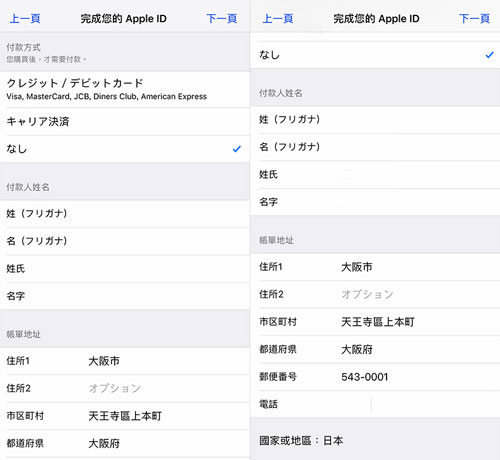Focus 姓氏 field in right screen
The width and height of the screenshot is (500, 460).
tap(375, 175)
